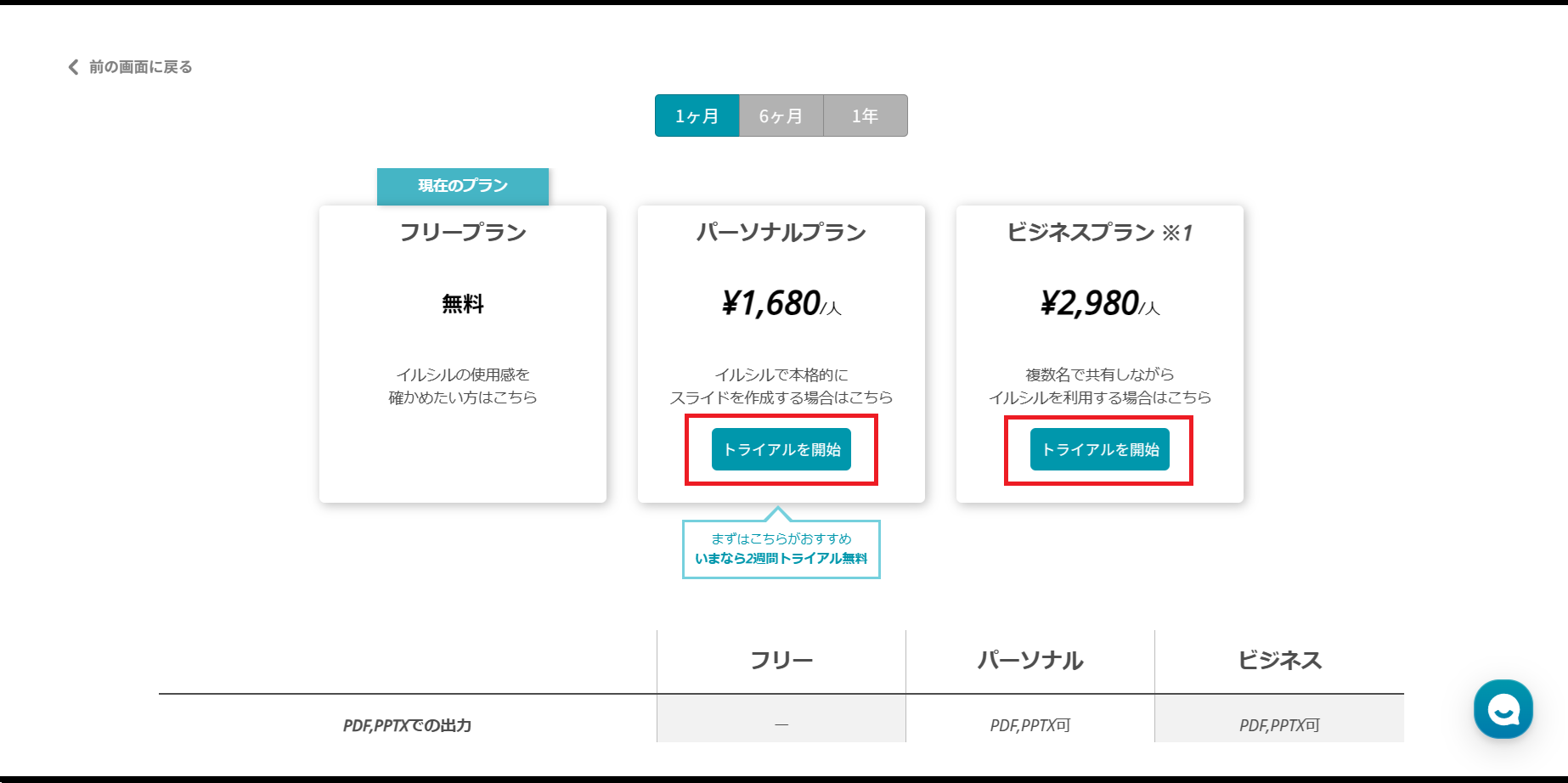Click the ビジネス column header in table
The image size is (1568, 783).
(x=1279, y=661)
